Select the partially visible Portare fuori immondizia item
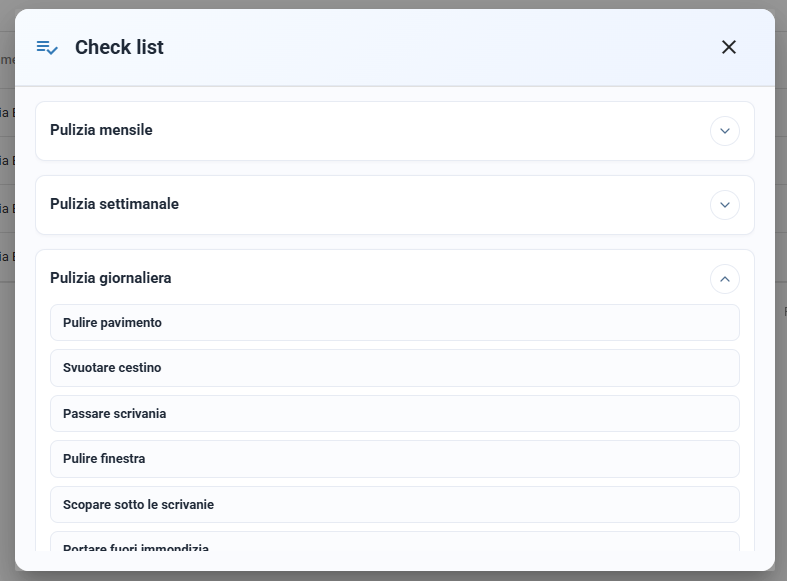Image resolution: width=787 pixels, height=581 pixels. (x=395, y=542)
